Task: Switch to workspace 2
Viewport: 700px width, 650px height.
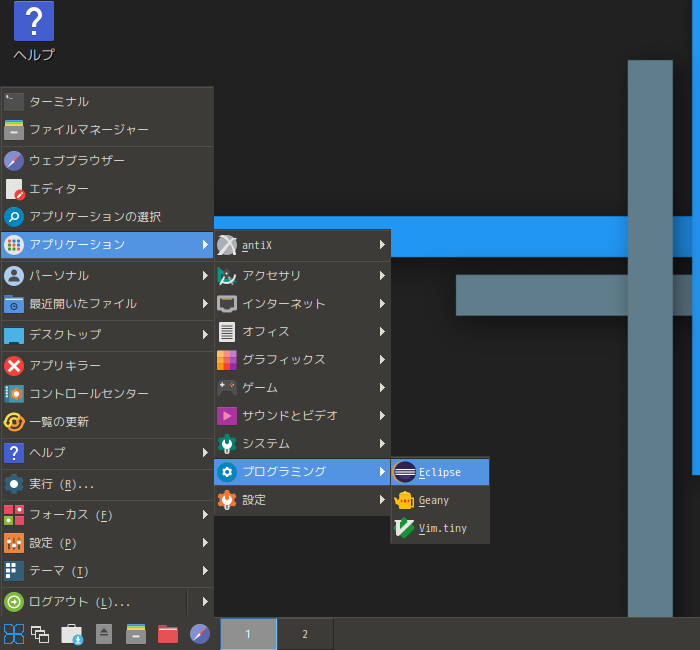Action: (305, 634)
